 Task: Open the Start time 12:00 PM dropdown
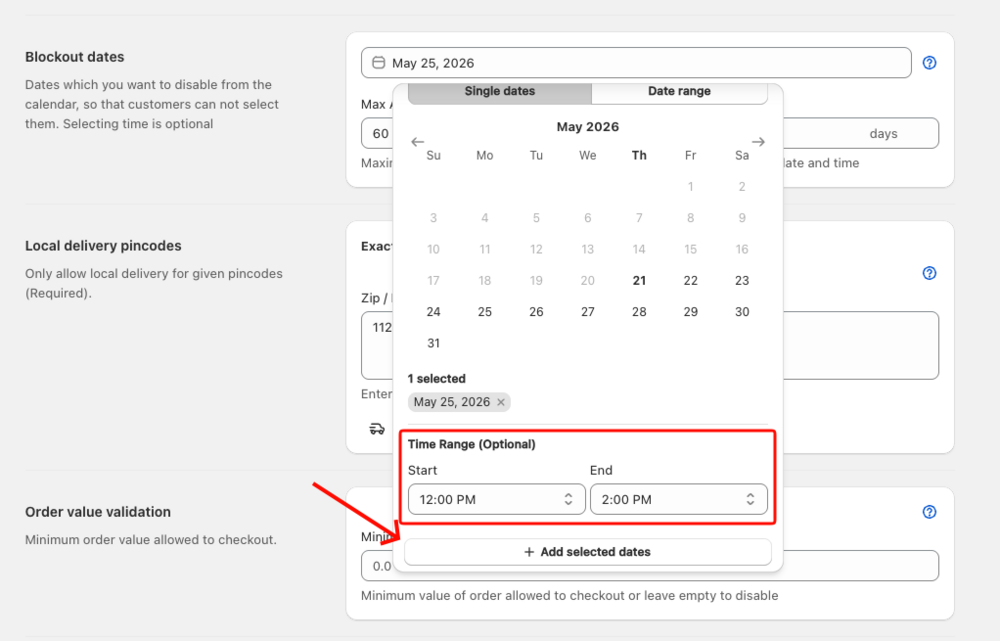[x=496, y=499]
